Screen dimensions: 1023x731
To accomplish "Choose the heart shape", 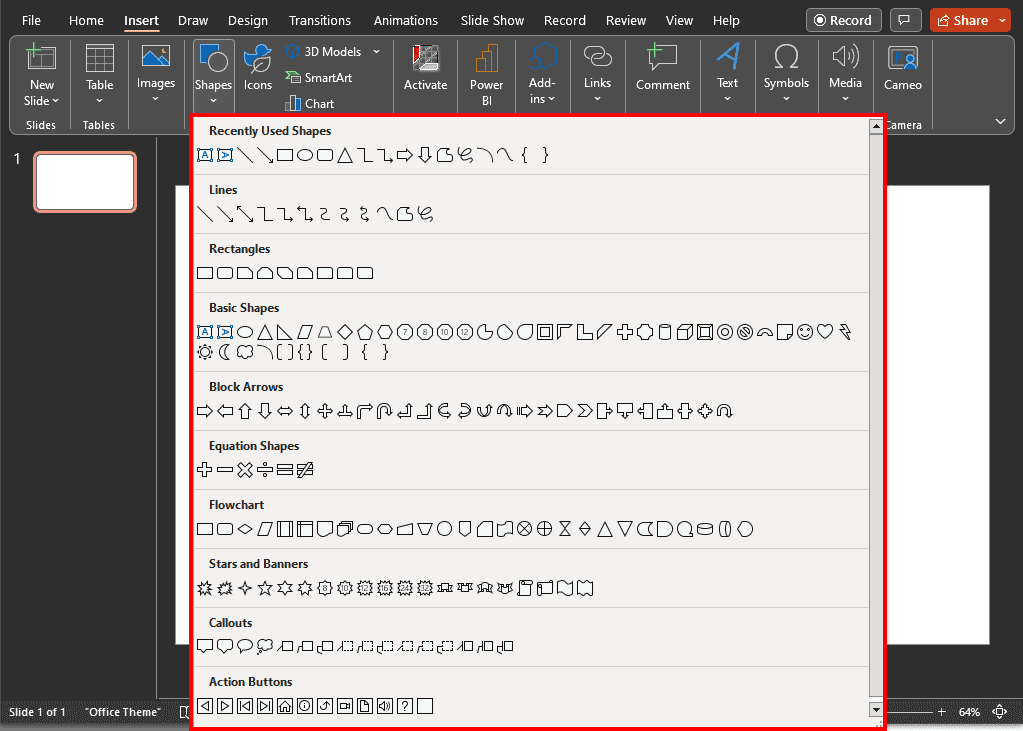I will click(825, 331).
